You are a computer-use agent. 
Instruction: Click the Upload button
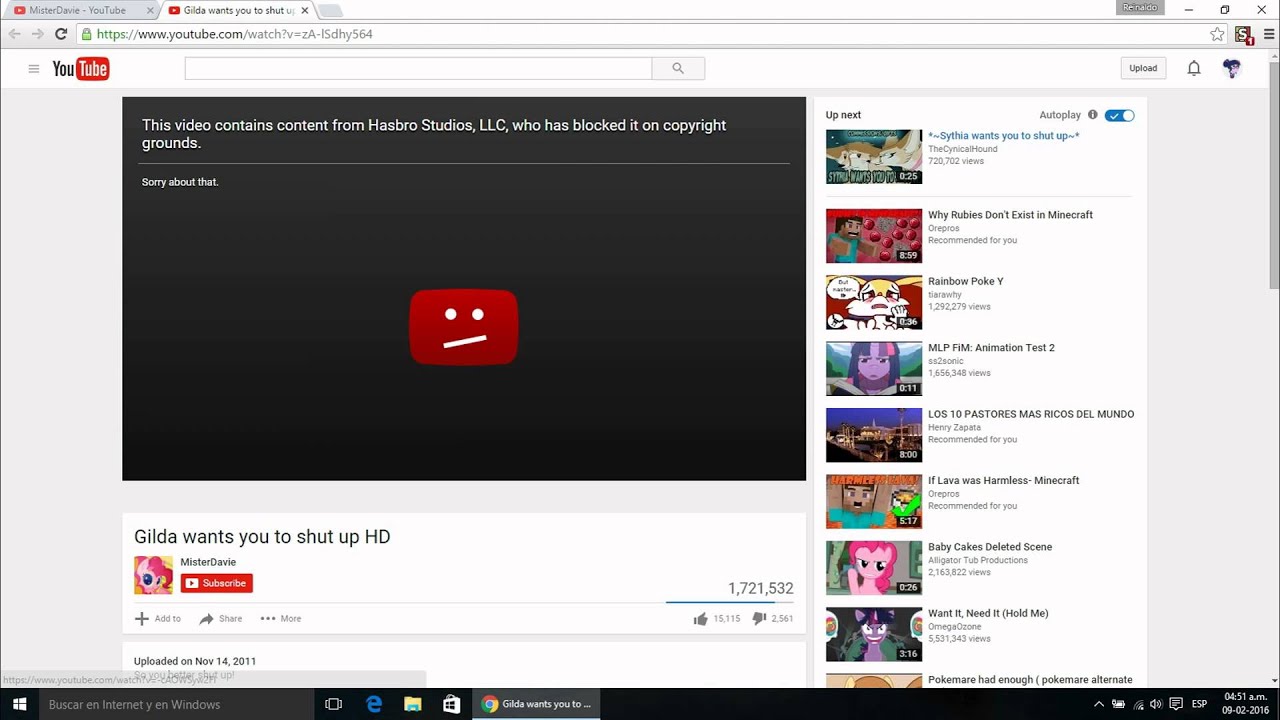point(1143,68)
